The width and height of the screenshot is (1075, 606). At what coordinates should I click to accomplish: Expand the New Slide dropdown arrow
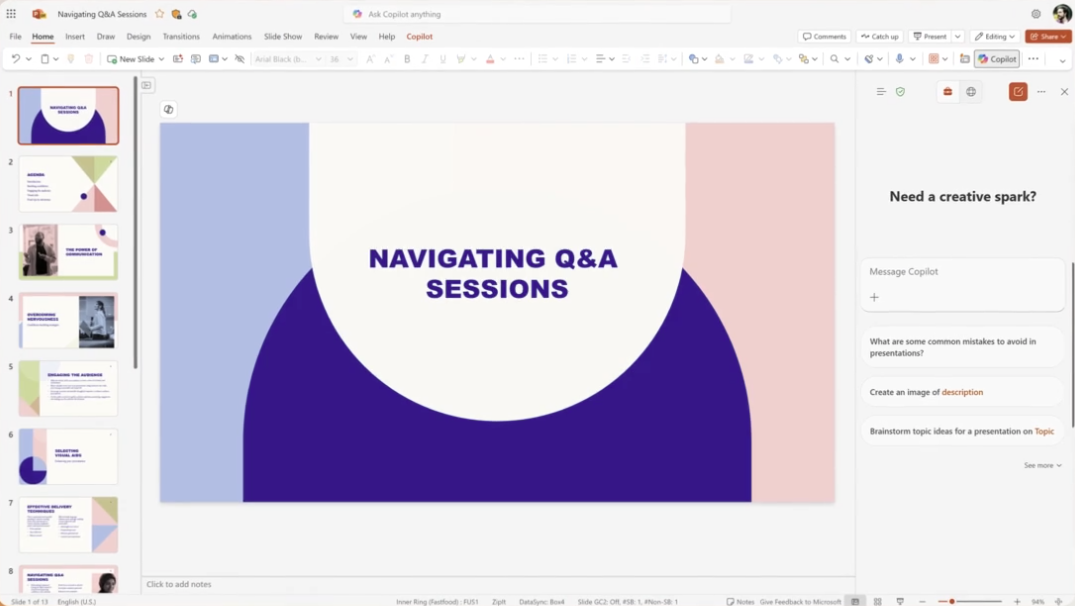click(x=160, y=59)
